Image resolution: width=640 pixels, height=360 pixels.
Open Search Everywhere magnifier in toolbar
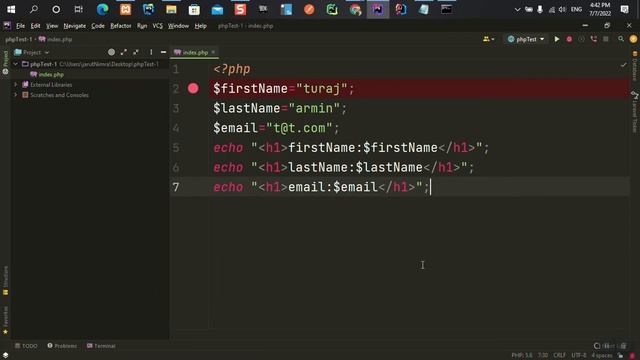click(x=621, y=39)
